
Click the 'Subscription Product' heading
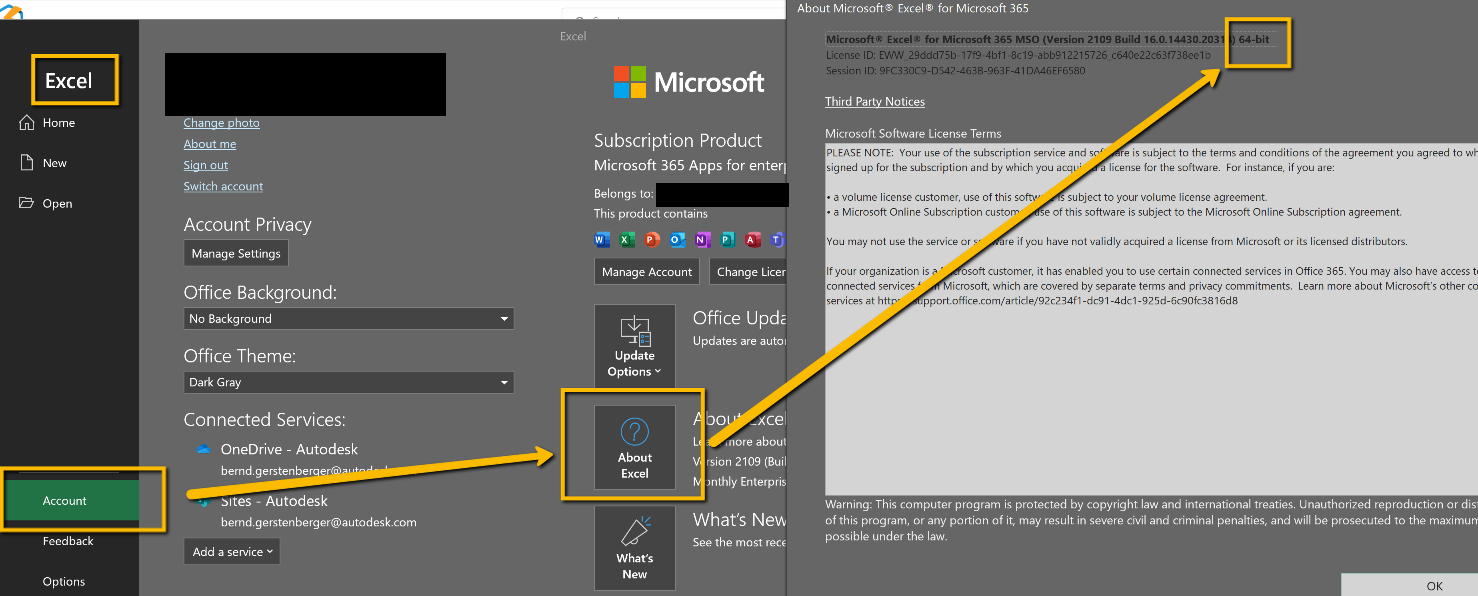click(678, 141)
